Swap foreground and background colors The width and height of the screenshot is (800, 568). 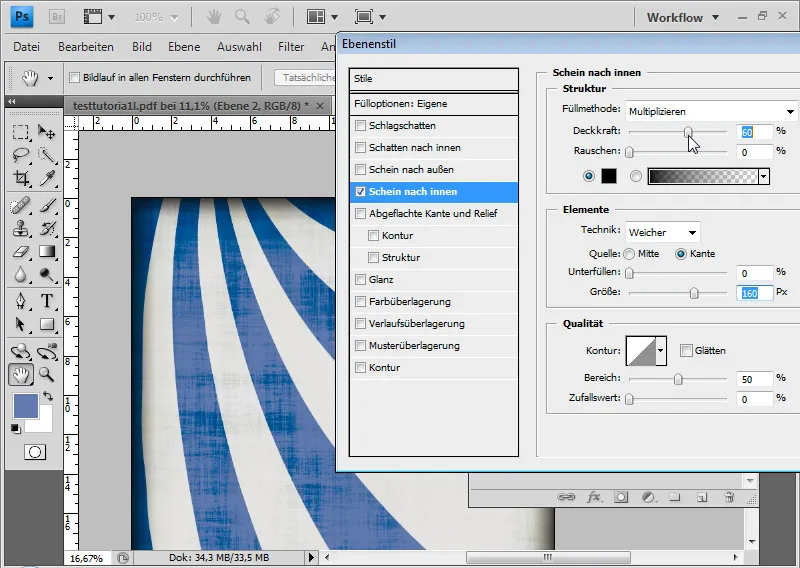(x=47, y=396)
